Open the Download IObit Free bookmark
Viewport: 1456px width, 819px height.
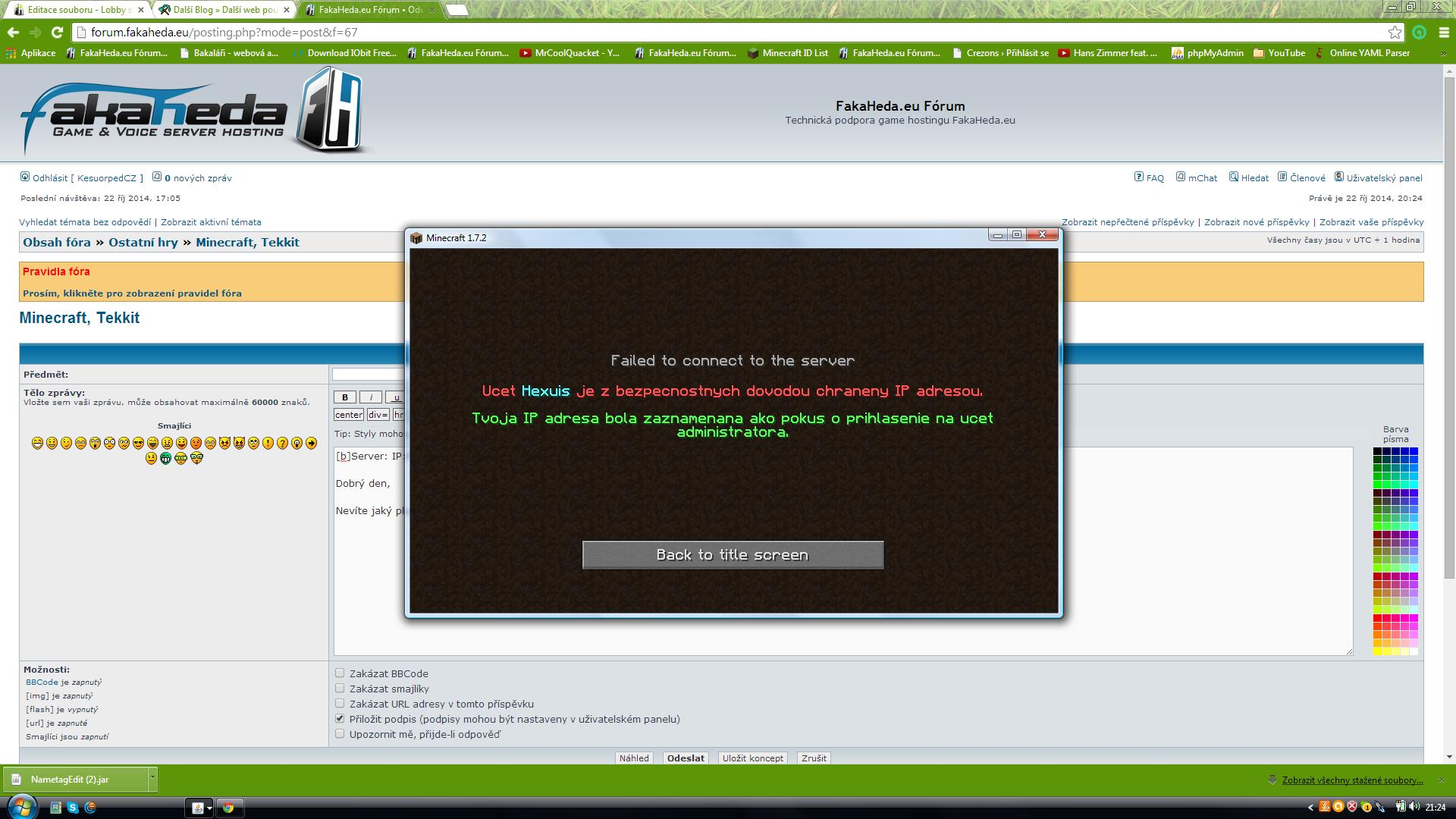click(x=344, y=53)
